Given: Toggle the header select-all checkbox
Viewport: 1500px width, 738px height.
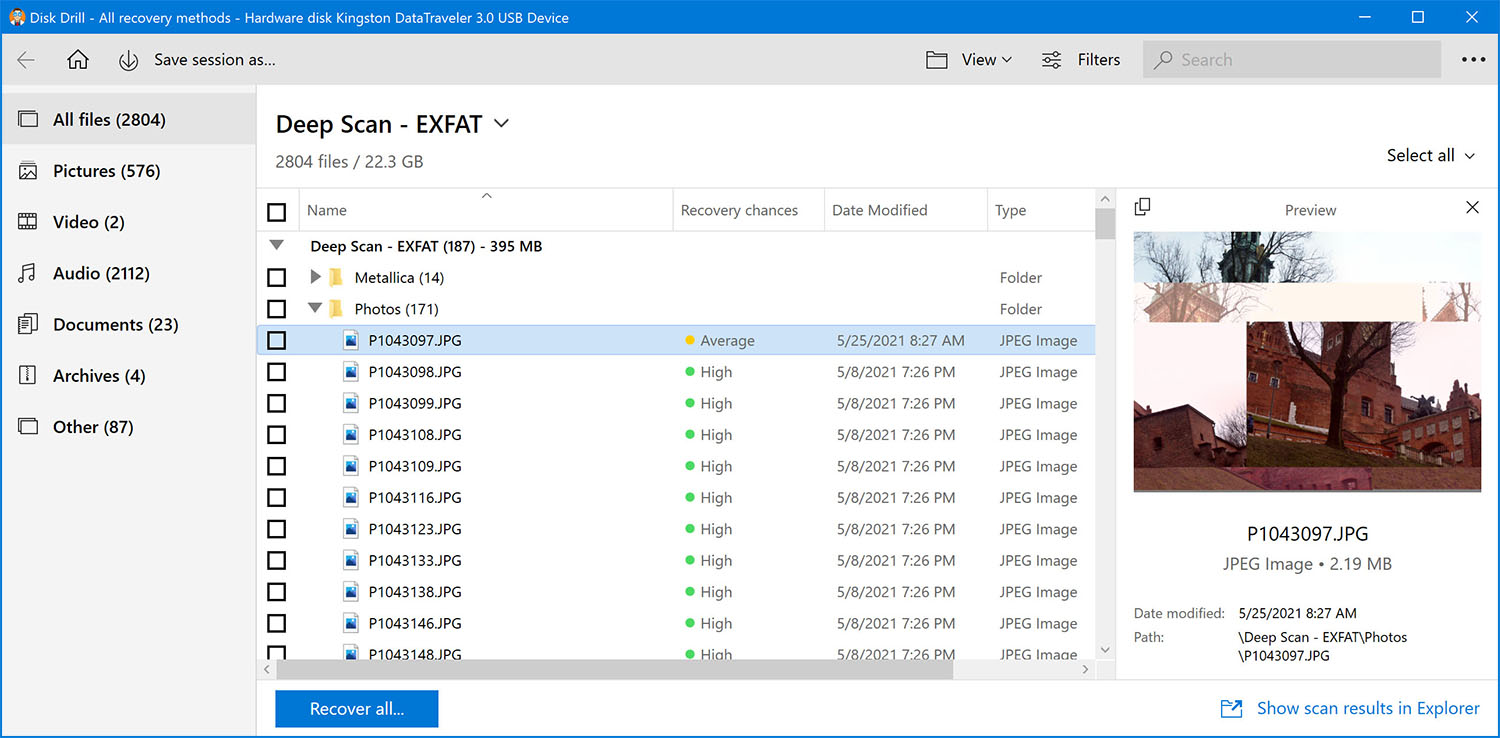Looking at the screenshot, I should (x=277, y=211).
